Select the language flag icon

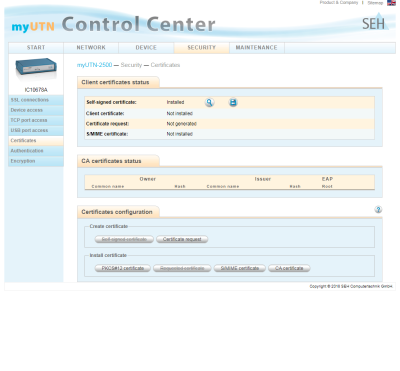[391, 3]
